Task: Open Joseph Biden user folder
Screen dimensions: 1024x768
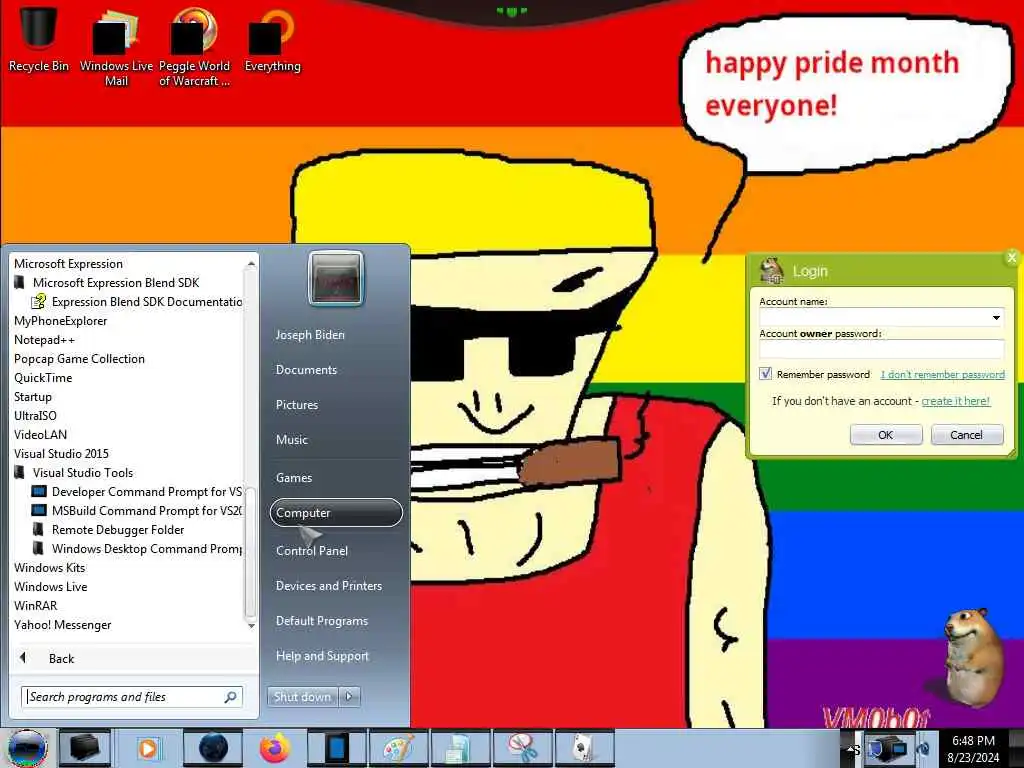Action: [310, 334]
